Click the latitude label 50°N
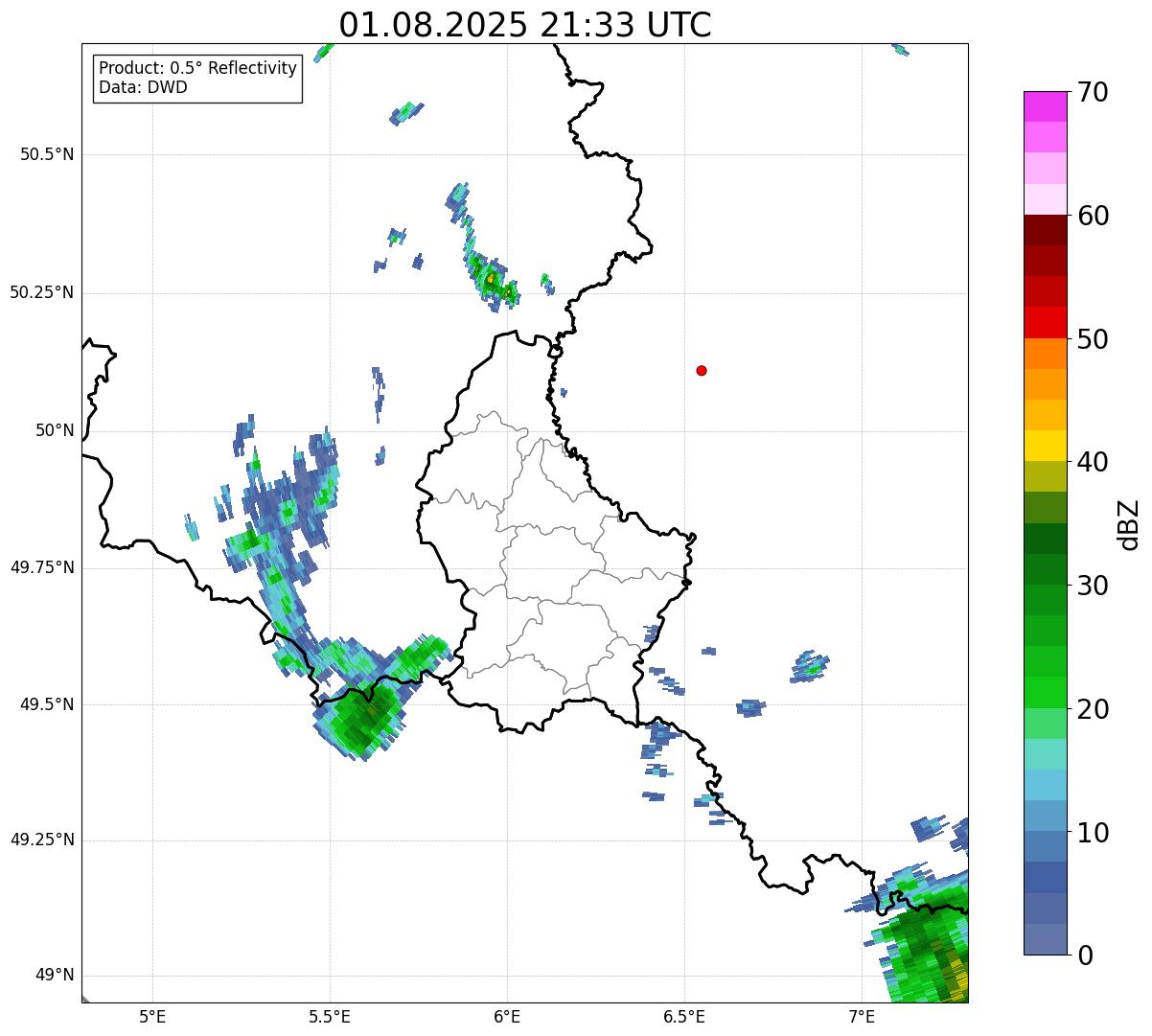The image size is (1152, 1036). click(x=55, y=430)
